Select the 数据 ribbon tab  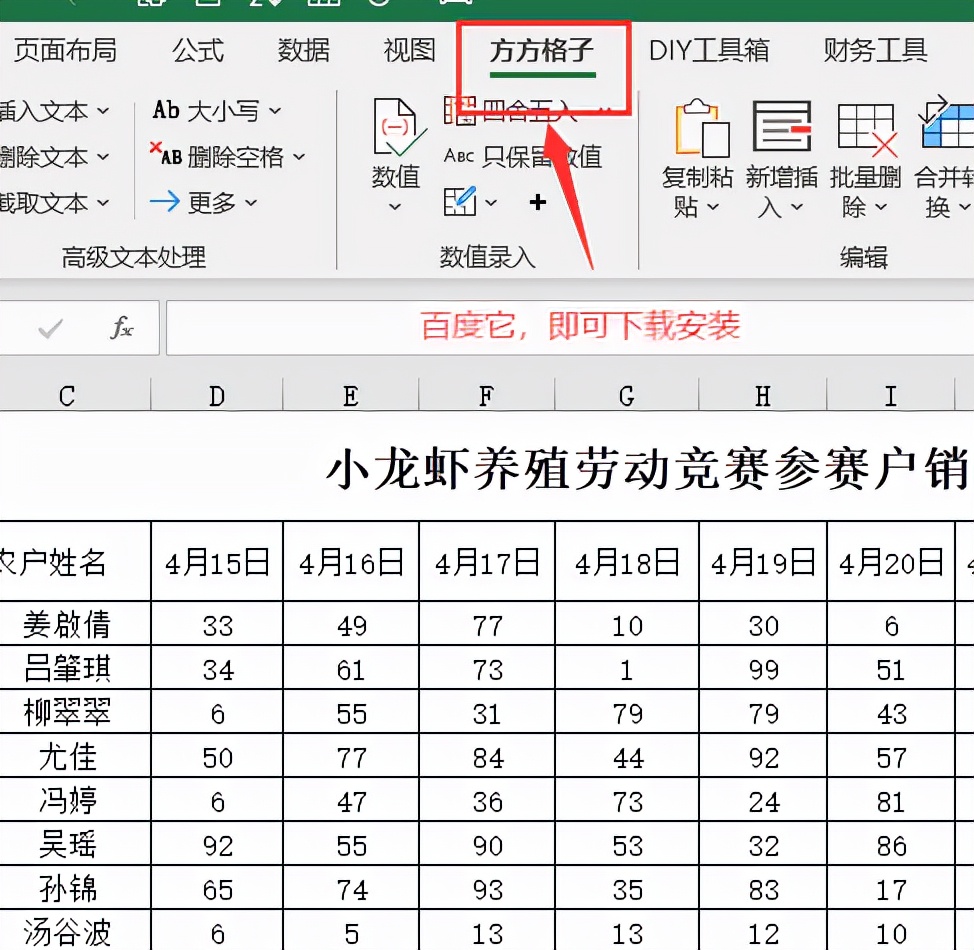pos(302,50)
